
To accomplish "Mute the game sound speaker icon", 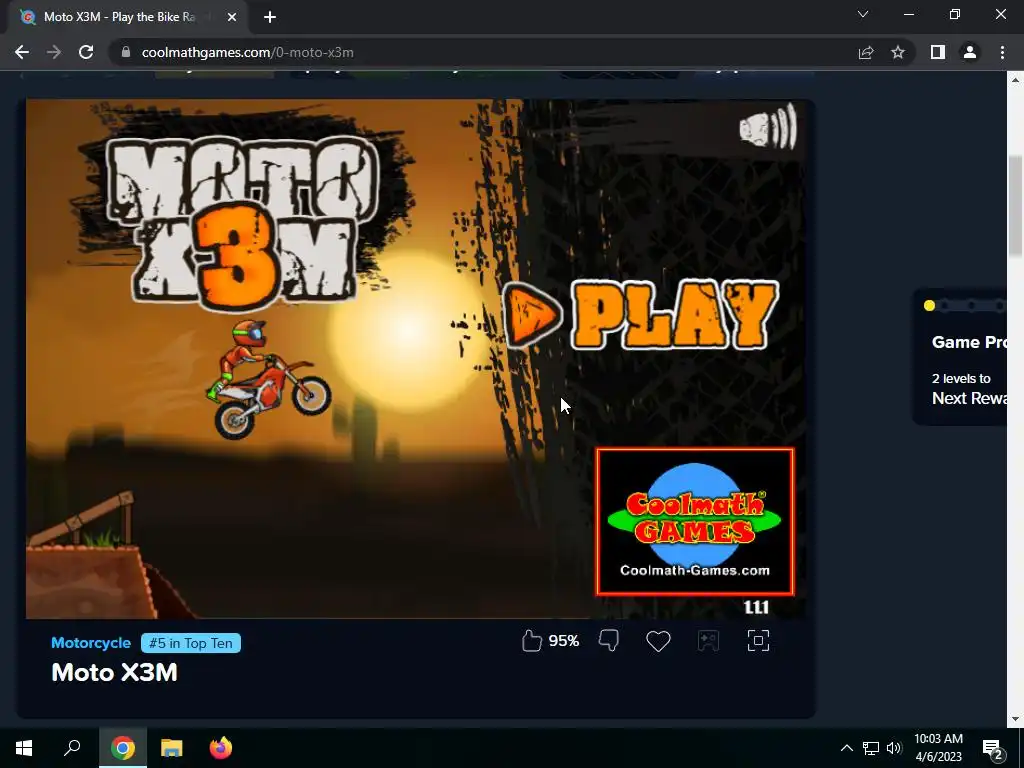I will 768,127.
